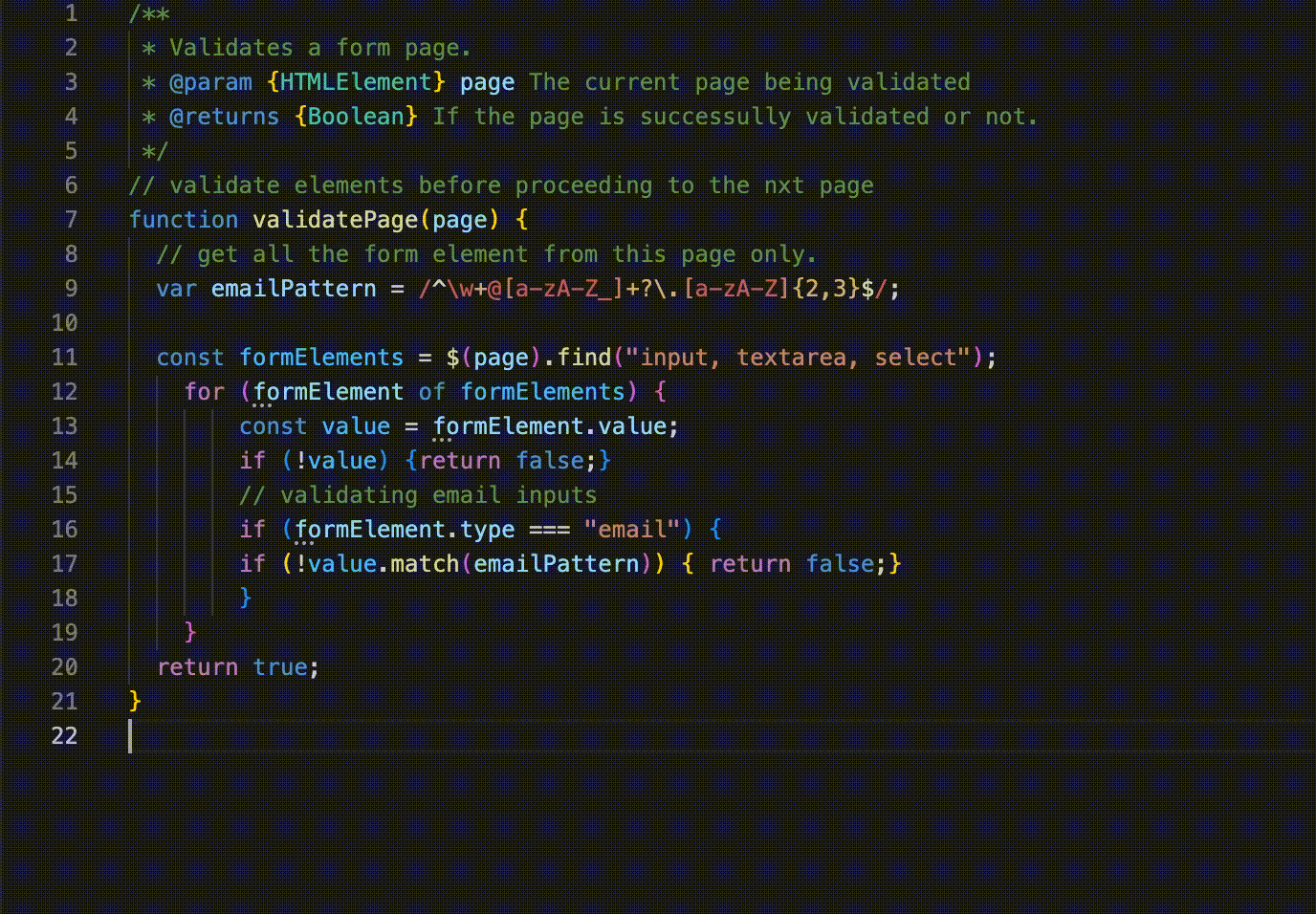Click 'return false' on line 17

(792, 564)
